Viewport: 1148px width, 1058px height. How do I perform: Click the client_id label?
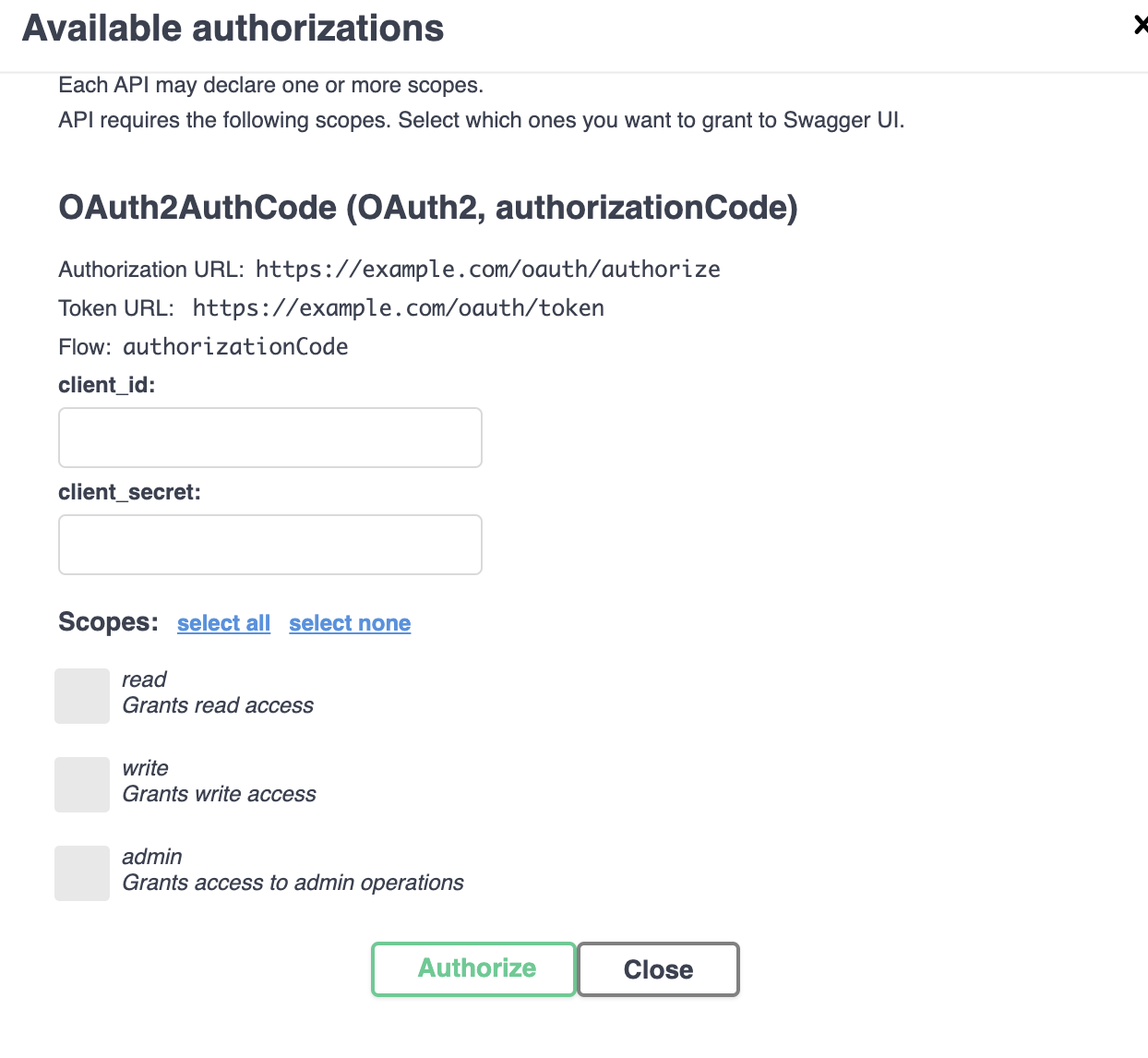click(107, 385)
